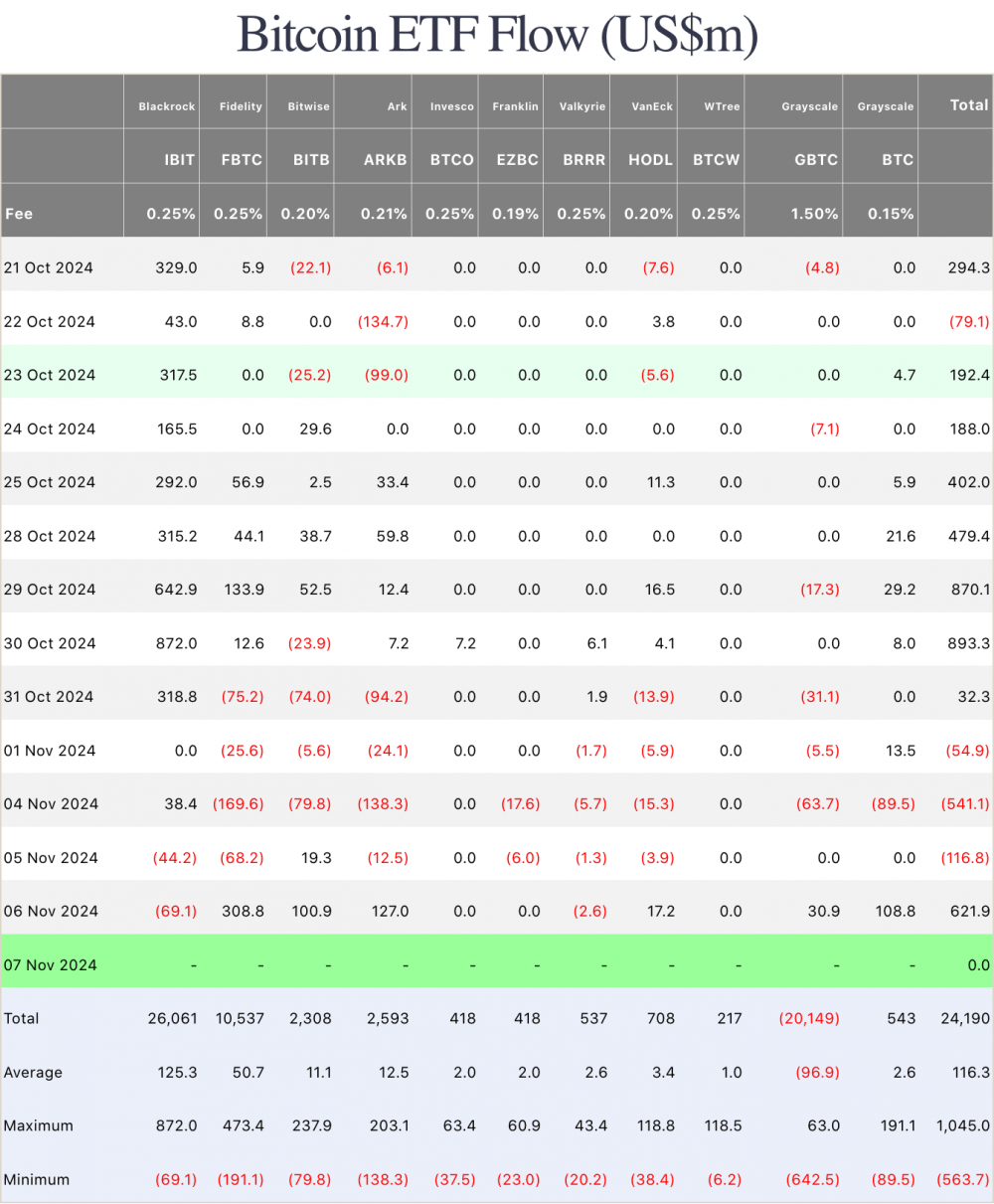This screenshot has height=1204, width=994.
Task: Click the (563.7) minimum total
Action: 964,1180
